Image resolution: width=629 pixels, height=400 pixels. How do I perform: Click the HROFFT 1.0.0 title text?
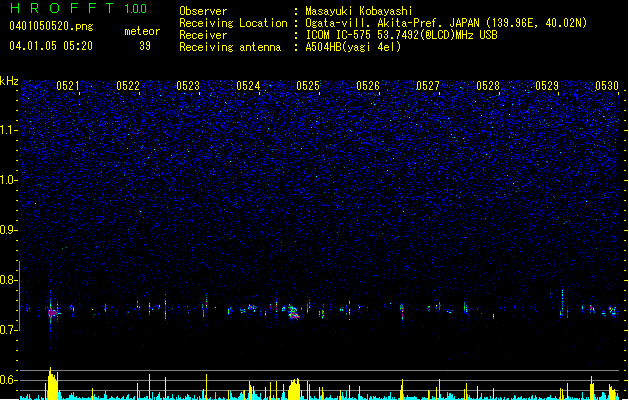(x=78, y=8)
